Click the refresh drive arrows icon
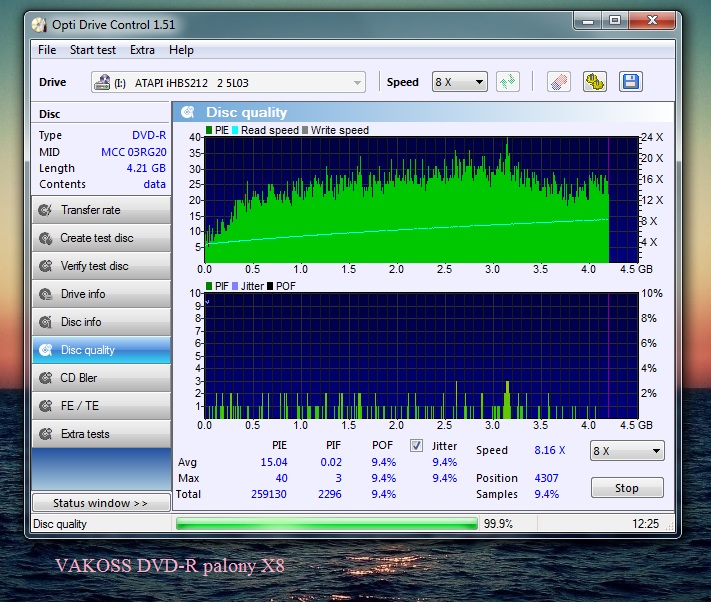711x602 pixels. click(x=507, y=82)
